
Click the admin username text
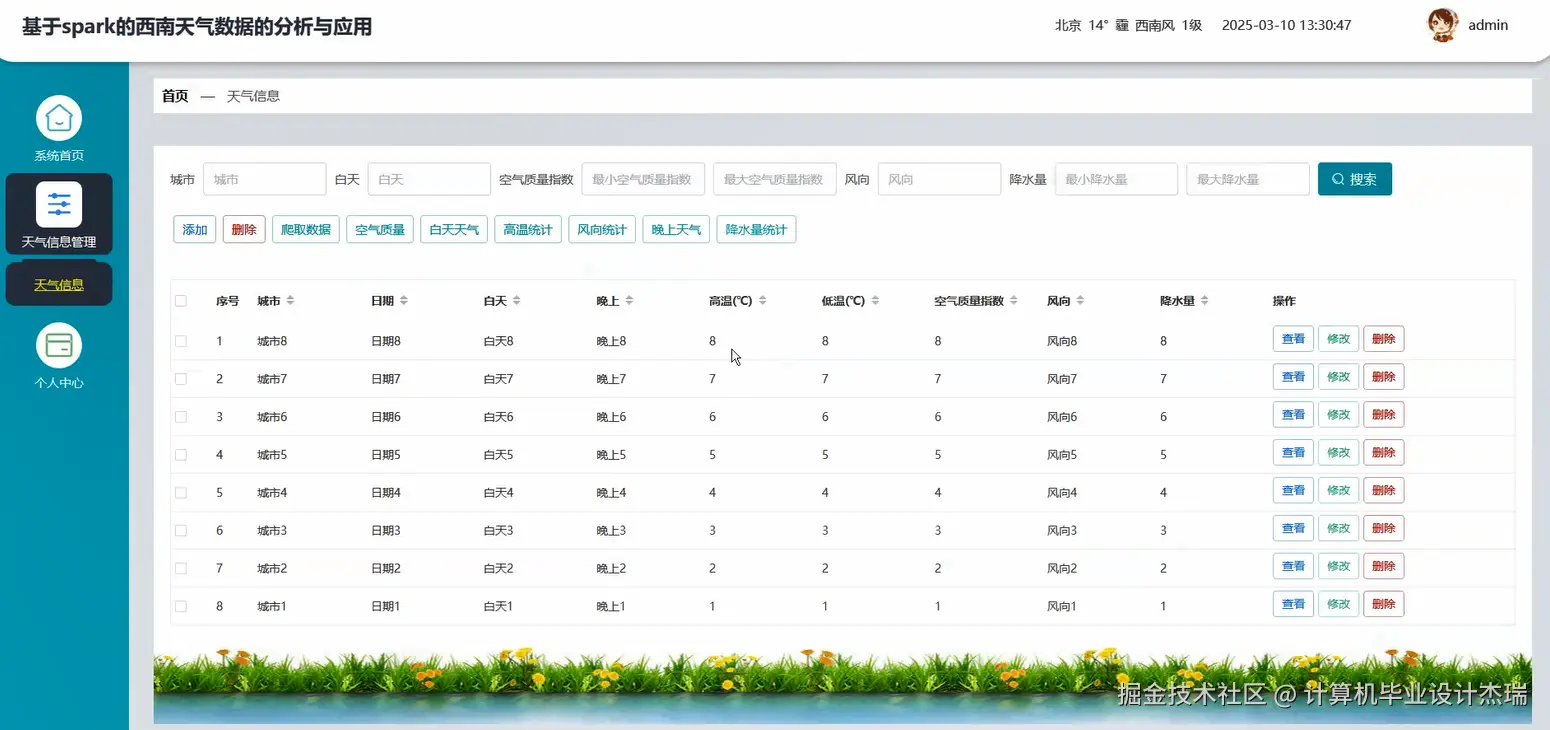click(x=1488, y=25)
